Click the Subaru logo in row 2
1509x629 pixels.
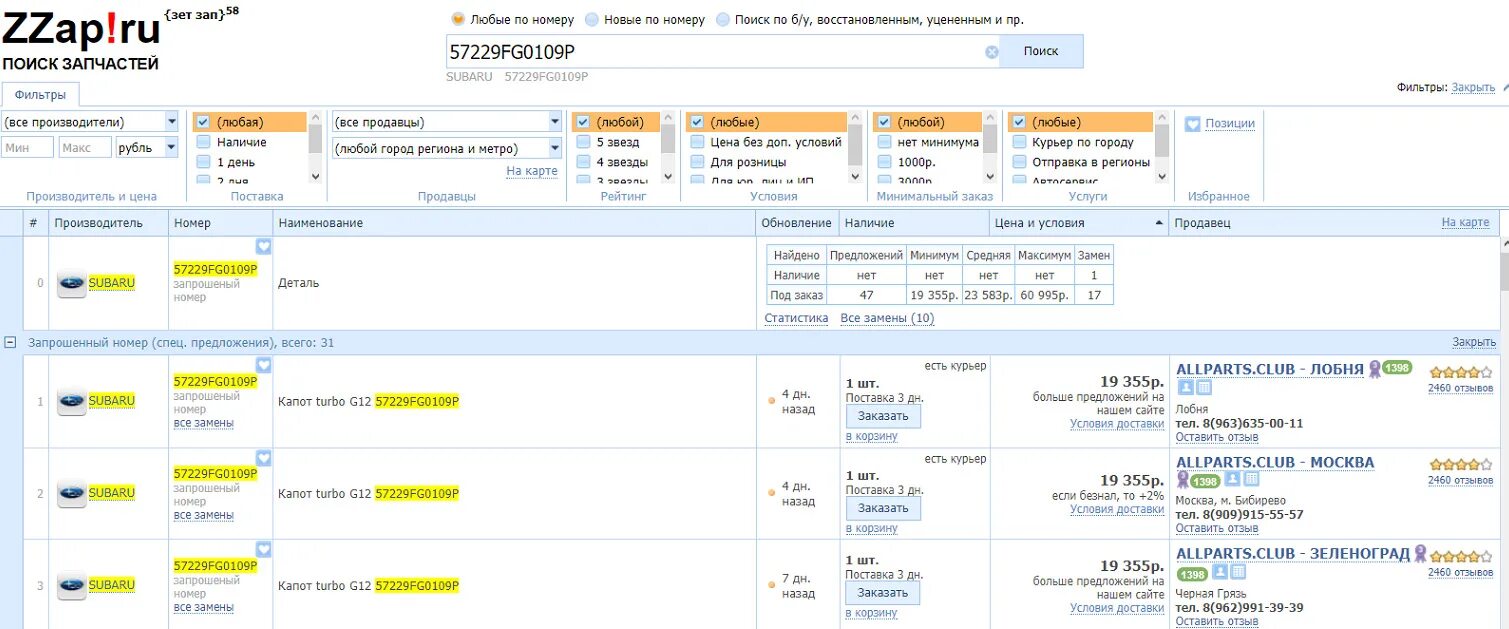(x=71, y=493)
